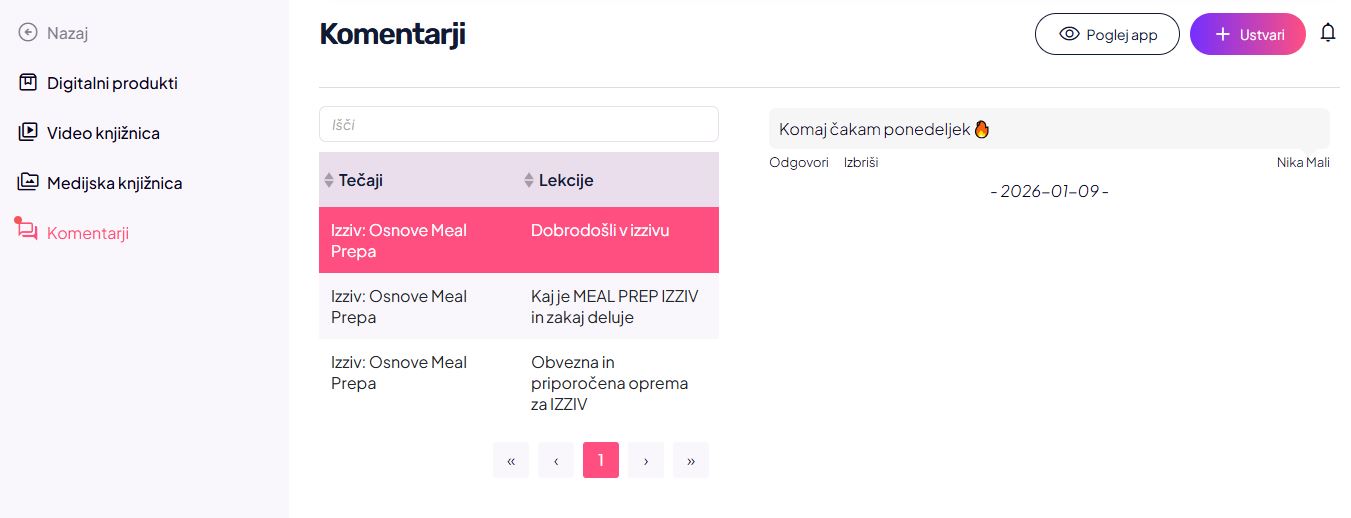The height and width of the screenshot is (518, 1351).
Task: Go to the previous page
Action: pyautogui.click(x=556, y=460)
